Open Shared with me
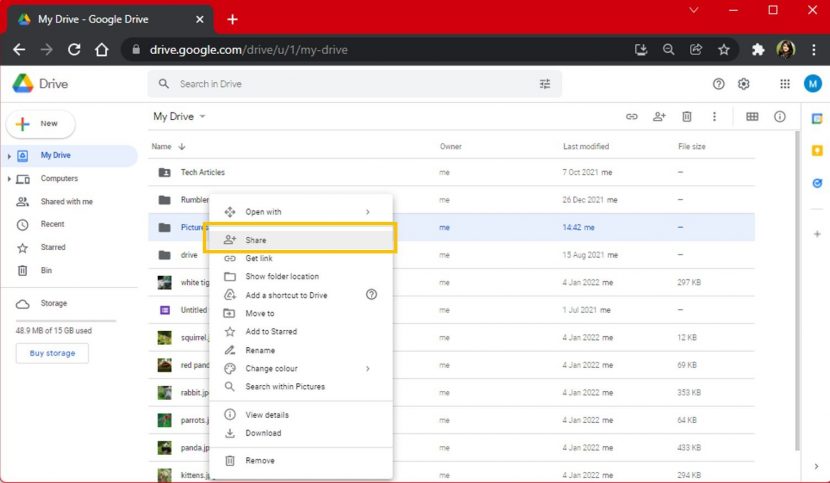The image size is (830, 483). (x=69, y=202)
